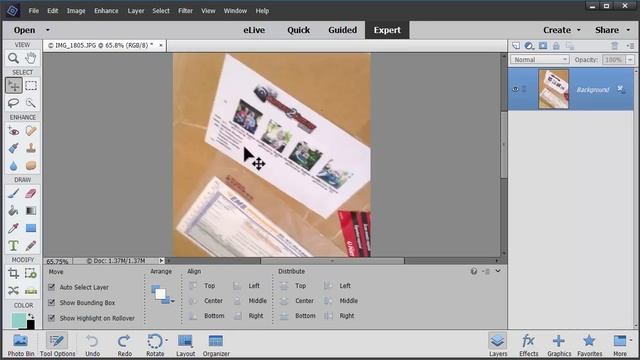Click the horizontal canvas scrollbar
This screenshot has height=360, width=640.
[x=332, y=260]
